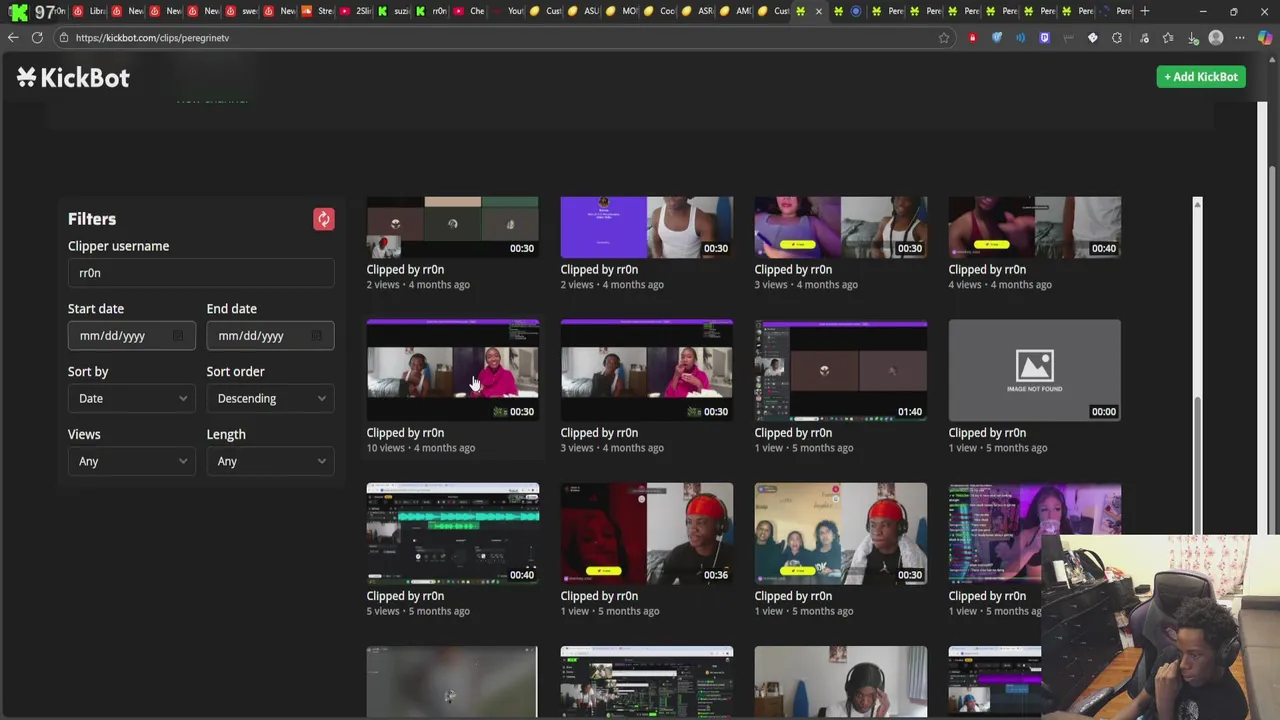Close the active KickBot tab
Viewport: 1280px width, 720px height.
click(819, 11)
